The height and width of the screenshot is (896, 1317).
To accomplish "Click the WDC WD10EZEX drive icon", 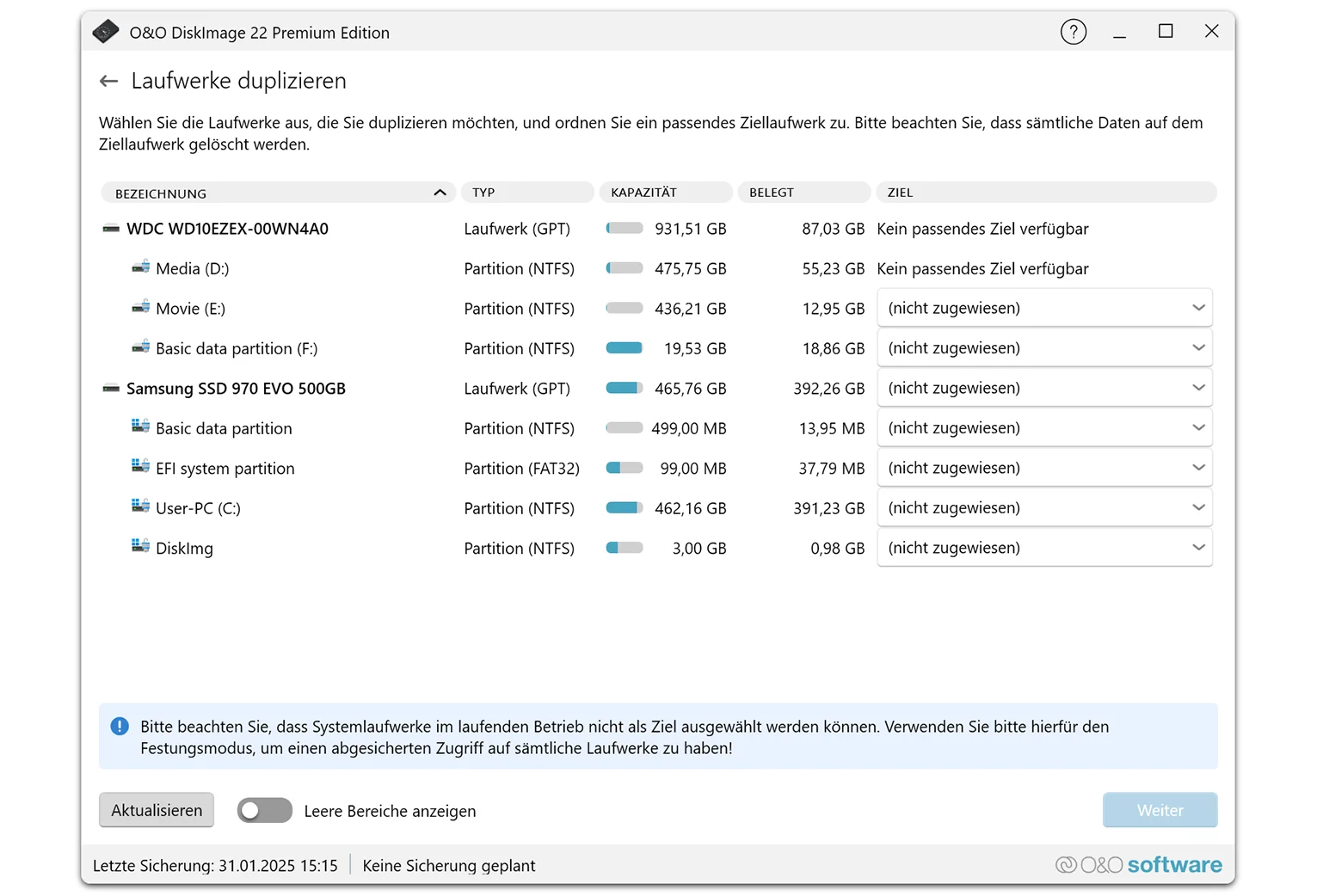I will click(x=111, y=229).
